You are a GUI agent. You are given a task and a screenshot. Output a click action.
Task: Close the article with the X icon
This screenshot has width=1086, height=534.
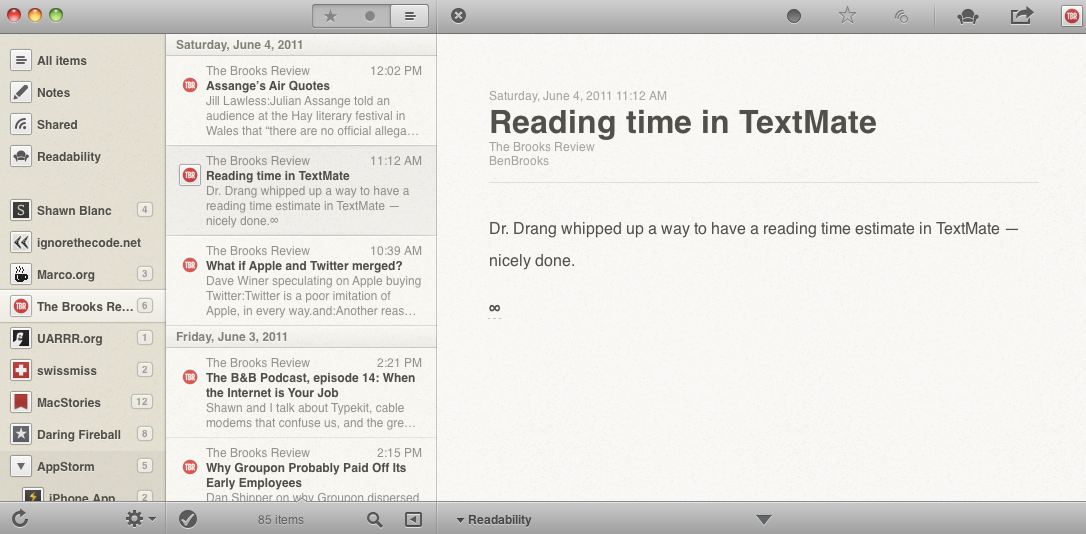[x=458, y=15]
